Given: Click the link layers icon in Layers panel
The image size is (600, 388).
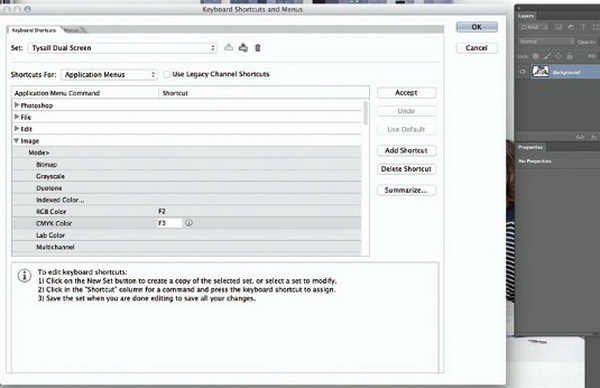Looking at the screenshot, I should (x=580, y=137).
